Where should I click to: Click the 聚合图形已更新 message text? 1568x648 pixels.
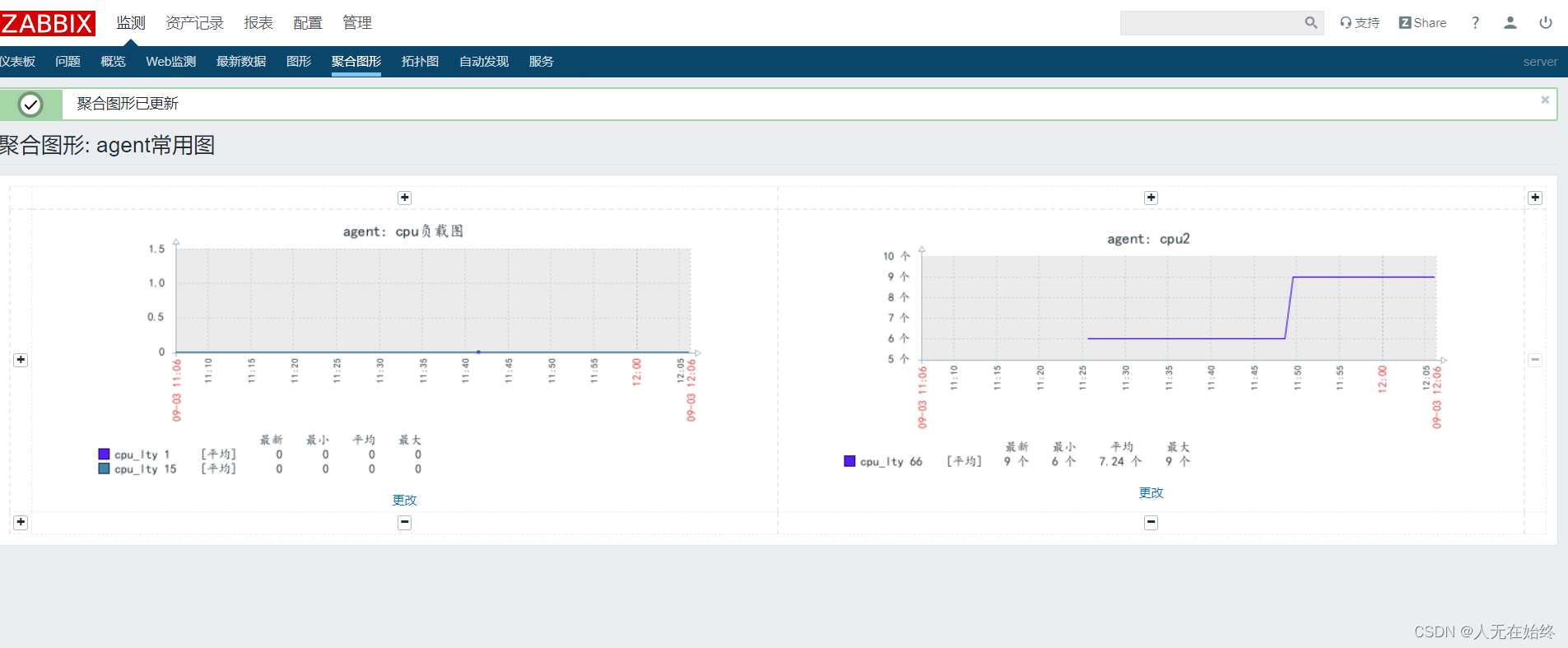(128, 104)
